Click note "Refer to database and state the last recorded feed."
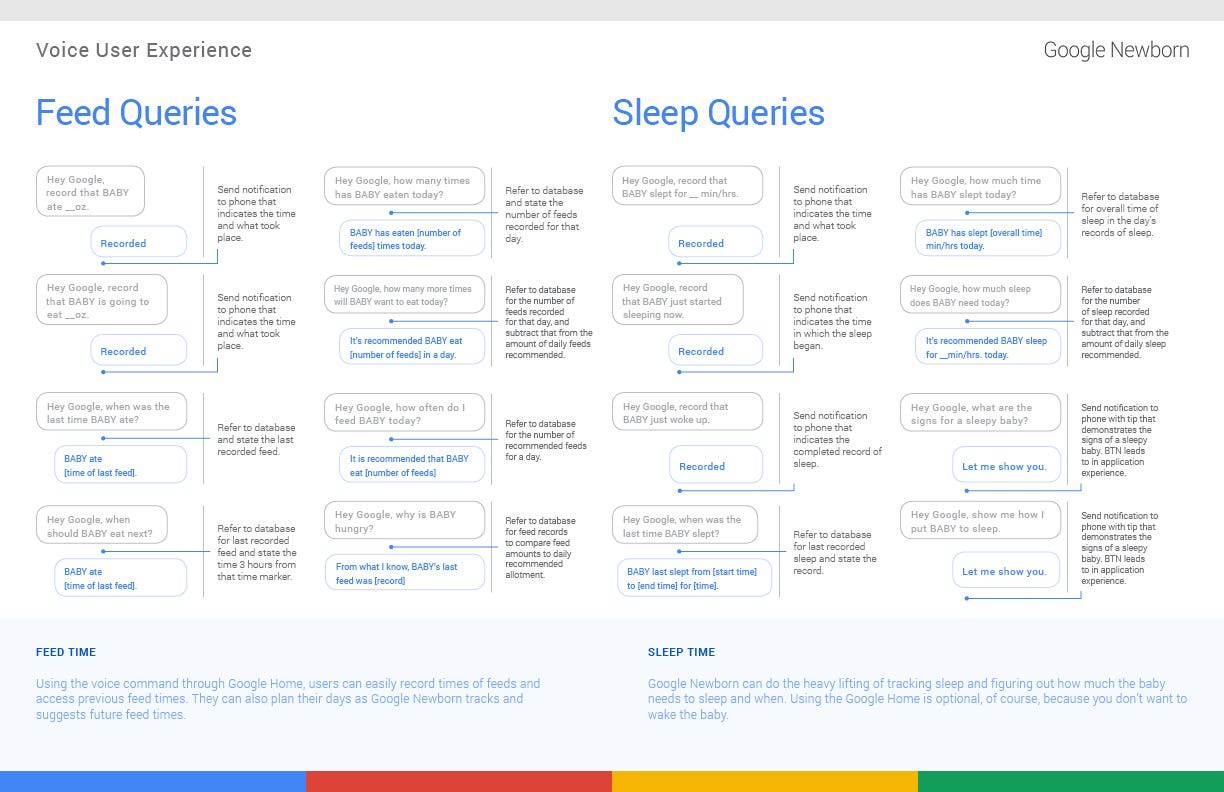Viewport: 1224px width, 792px height. pos(256,439)
